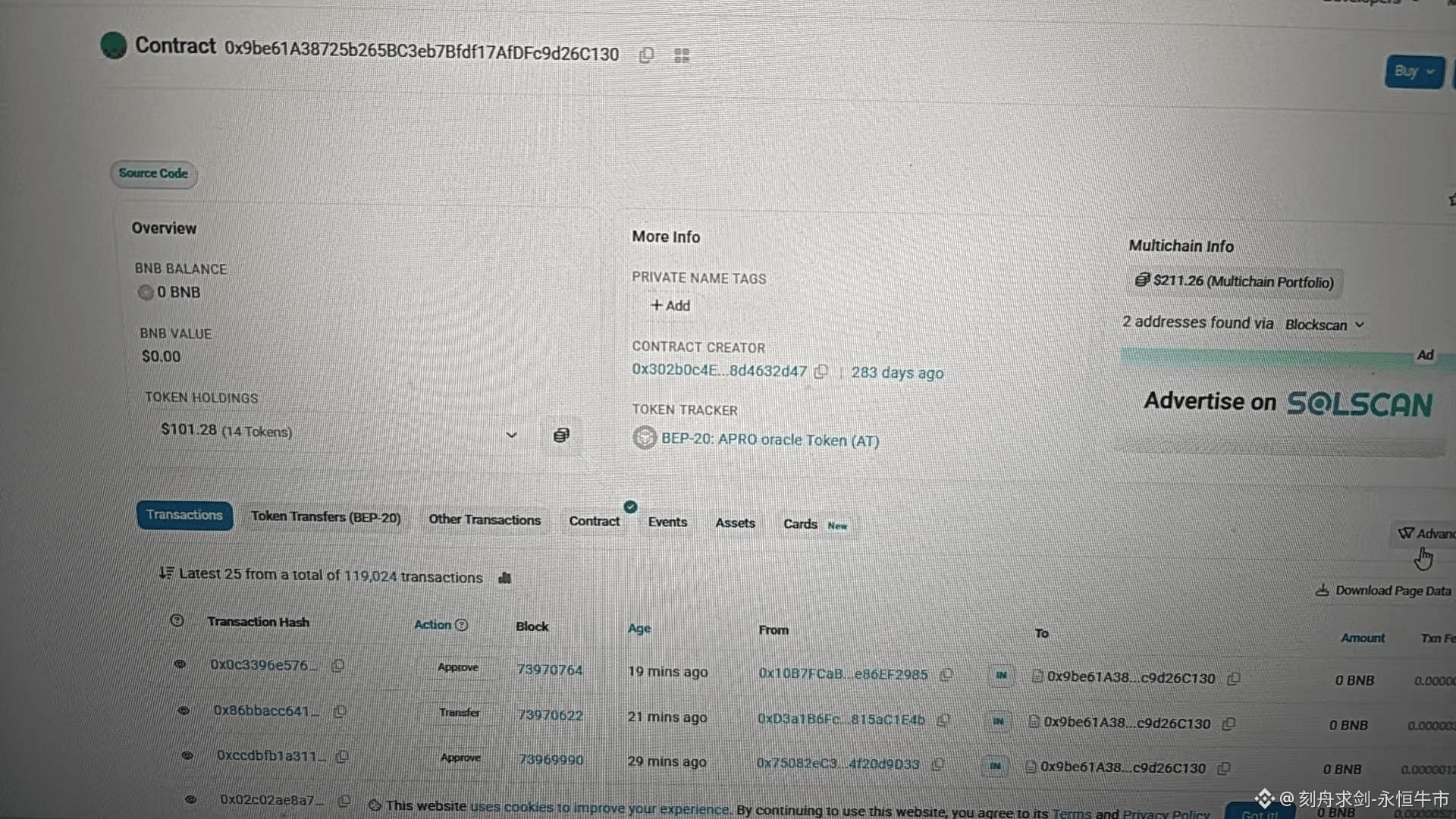This screenshot has height=819, width=1456.
Task: Open block 73970764 link
Action: click(550, 670)
